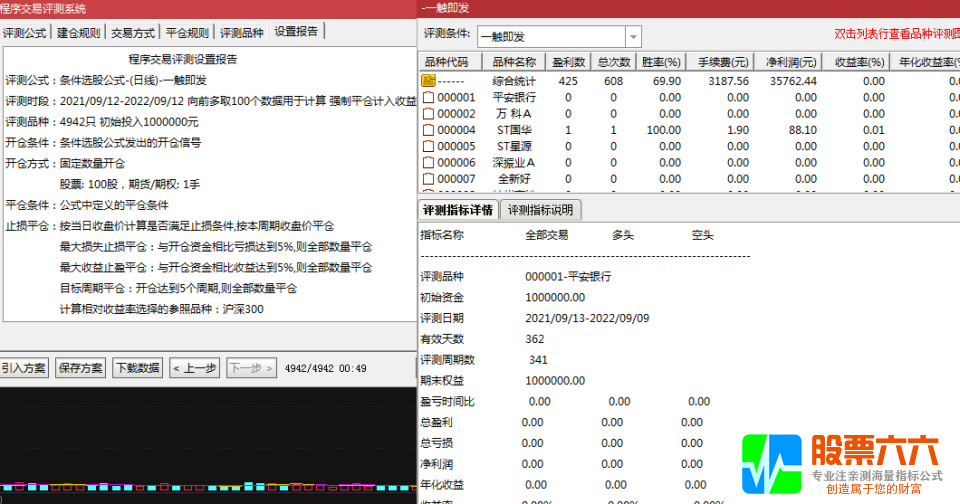960x504 pixels.
Task: Click the disabled 下一步 button
Action: click(x=252, y=368)
